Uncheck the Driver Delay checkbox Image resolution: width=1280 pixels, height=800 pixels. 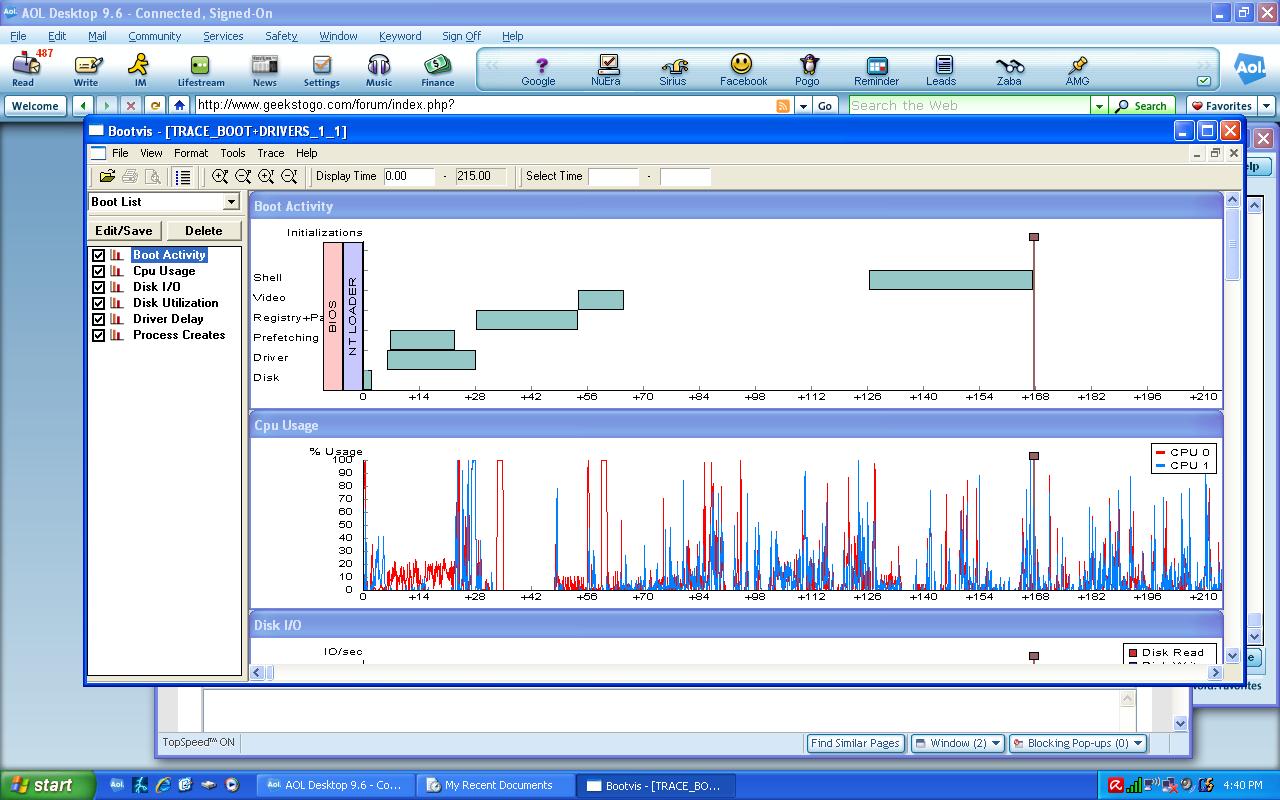(x=98, y=319)
